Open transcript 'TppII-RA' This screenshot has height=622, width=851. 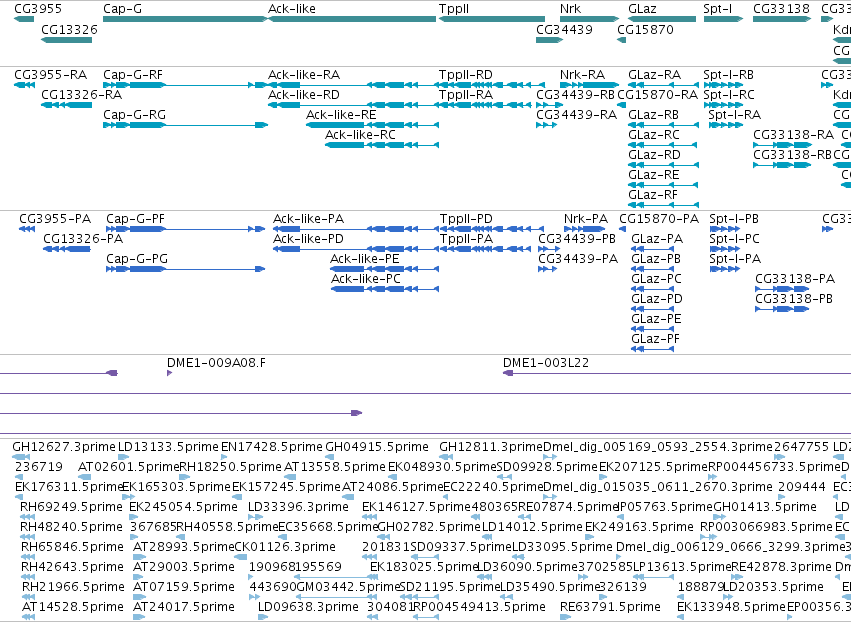[x=466, y=95]
